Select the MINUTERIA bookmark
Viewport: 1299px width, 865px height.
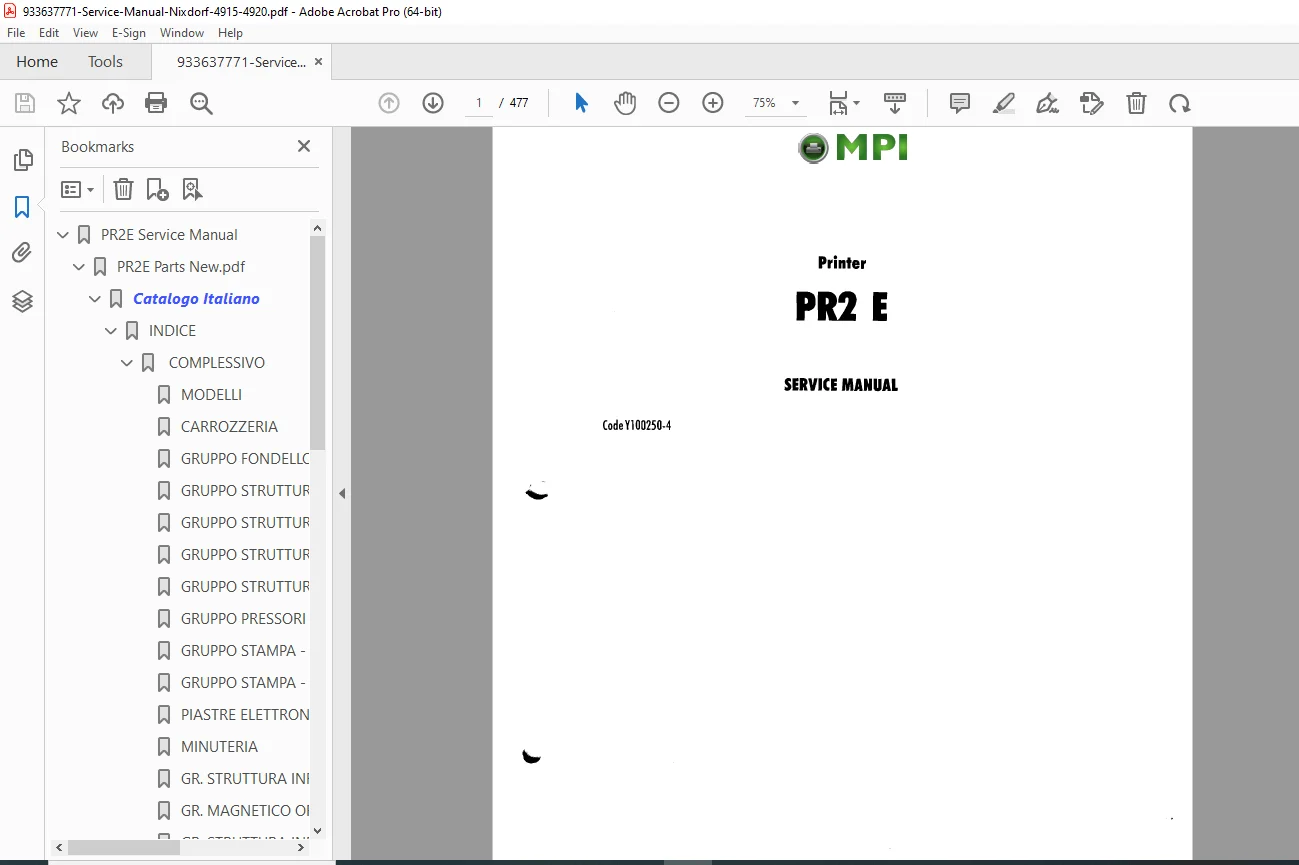click(x=219, y=747)
